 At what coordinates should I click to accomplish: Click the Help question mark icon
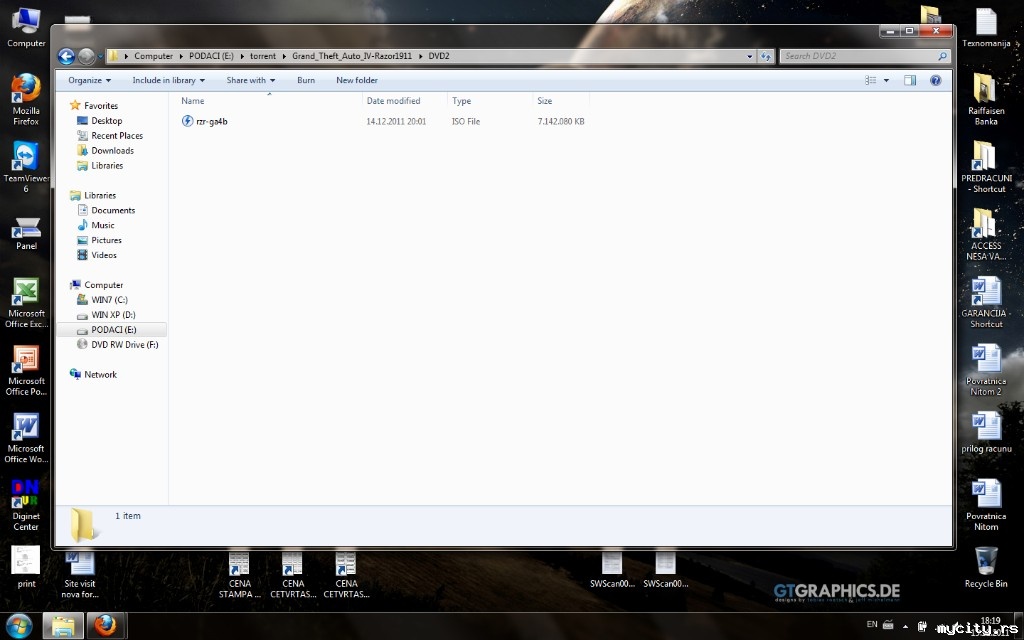935,80
